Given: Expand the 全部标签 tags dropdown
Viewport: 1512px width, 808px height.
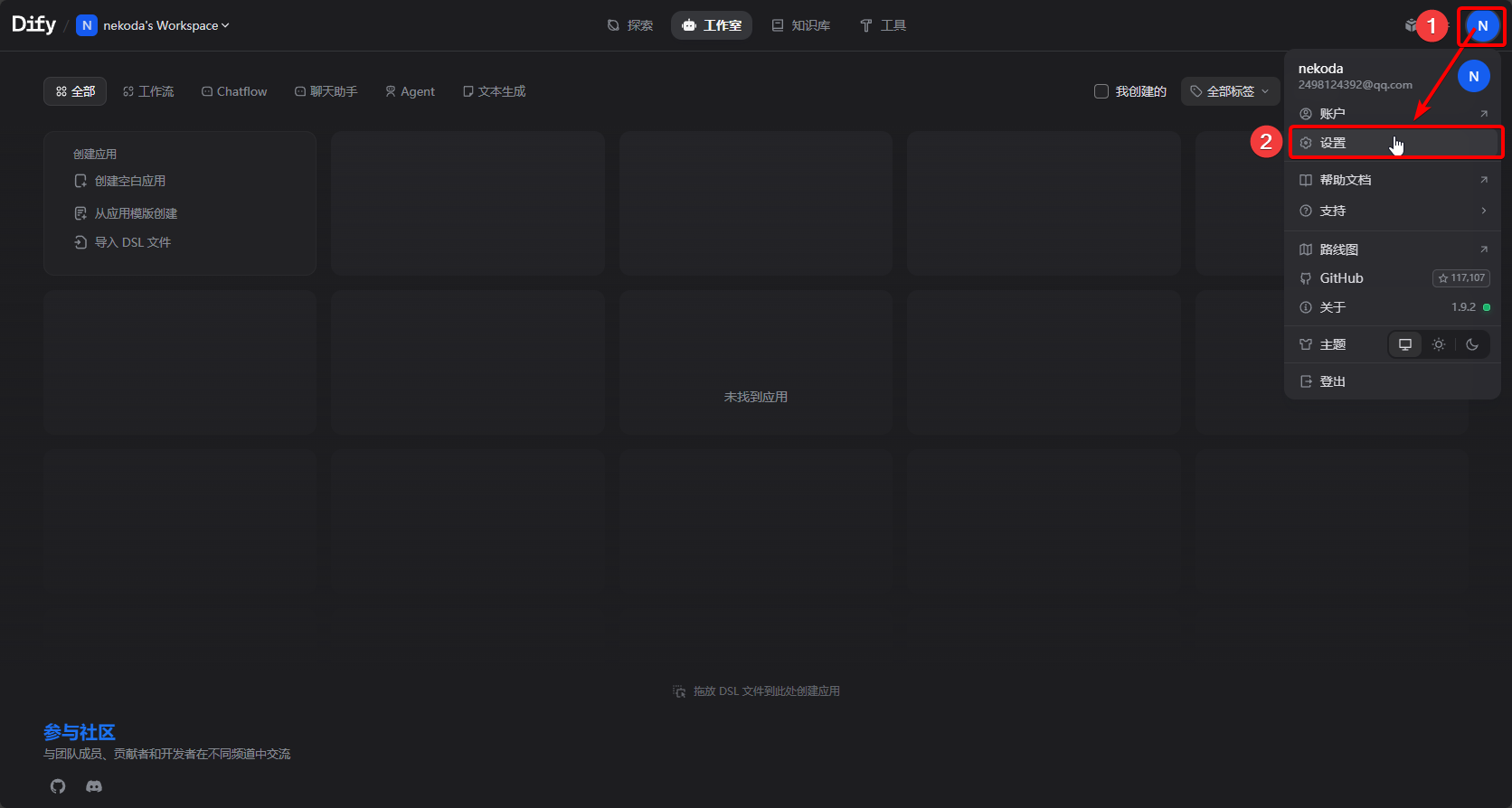Looking at the screenshot, I should [x=1230, y=91].
